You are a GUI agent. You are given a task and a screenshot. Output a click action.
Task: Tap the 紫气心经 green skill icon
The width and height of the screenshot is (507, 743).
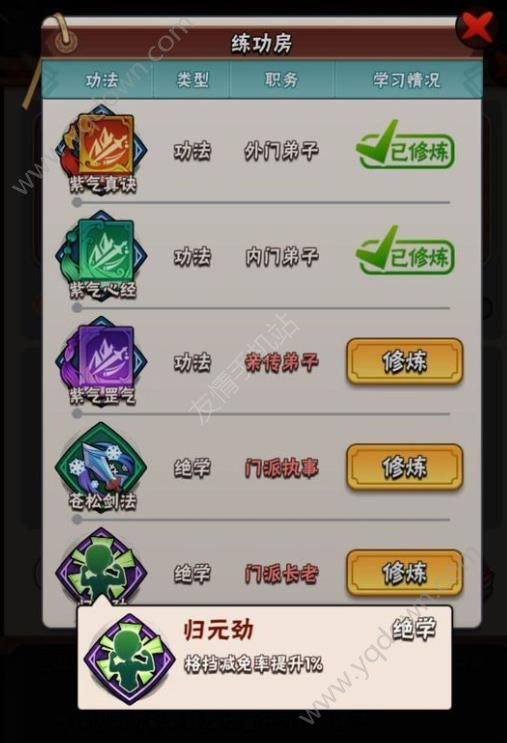(x=101, y=254)
